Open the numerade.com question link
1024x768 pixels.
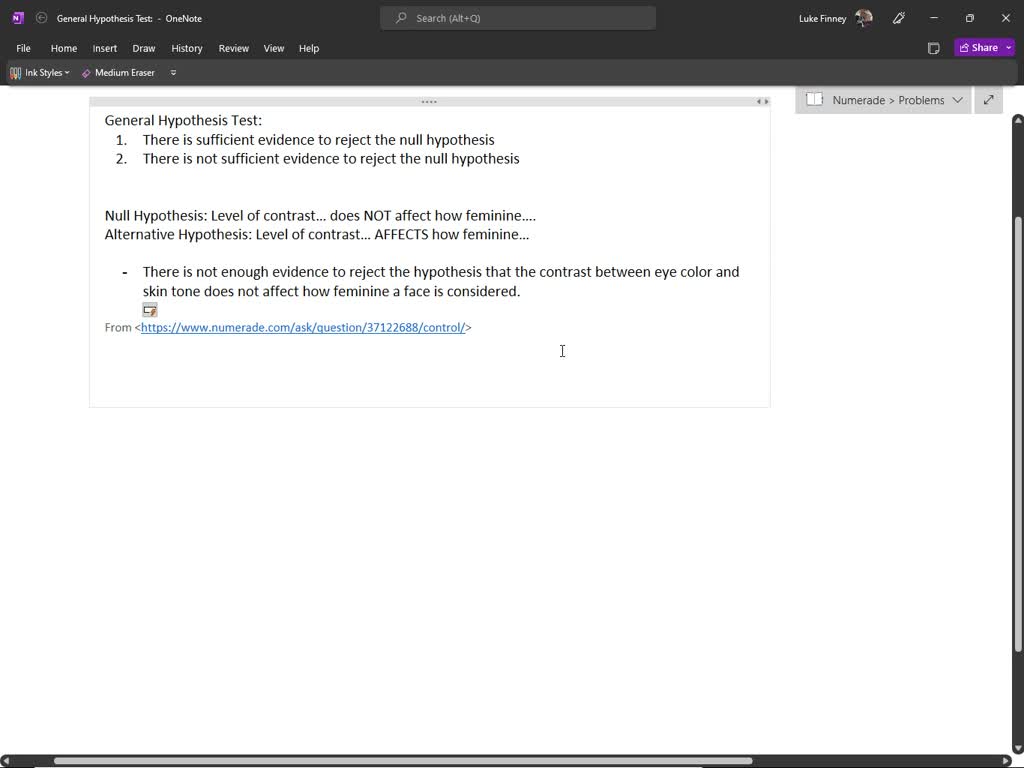303,327
